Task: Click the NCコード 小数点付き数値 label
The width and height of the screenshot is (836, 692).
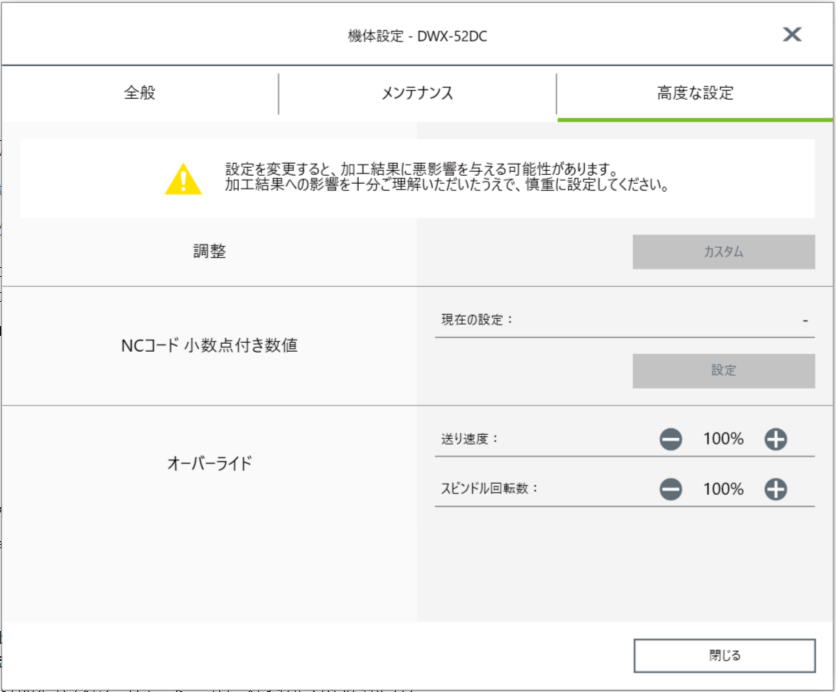Action: 209,345
